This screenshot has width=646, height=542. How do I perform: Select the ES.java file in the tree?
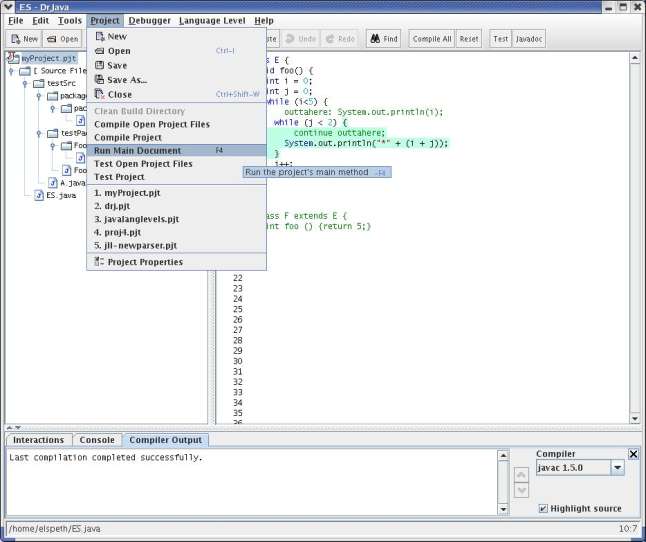[x=60, y=195]
